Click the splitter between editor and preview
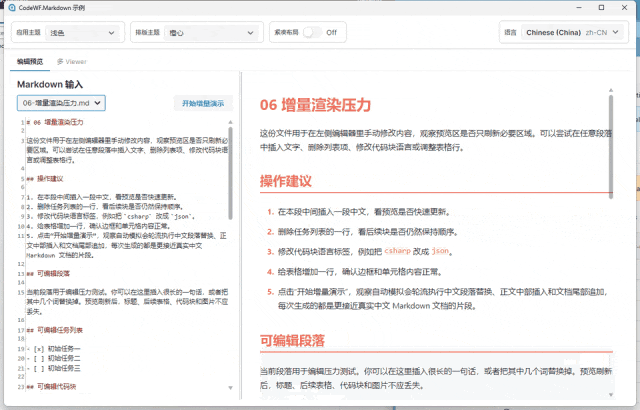The image size is (640, 410). click(241, 236)
